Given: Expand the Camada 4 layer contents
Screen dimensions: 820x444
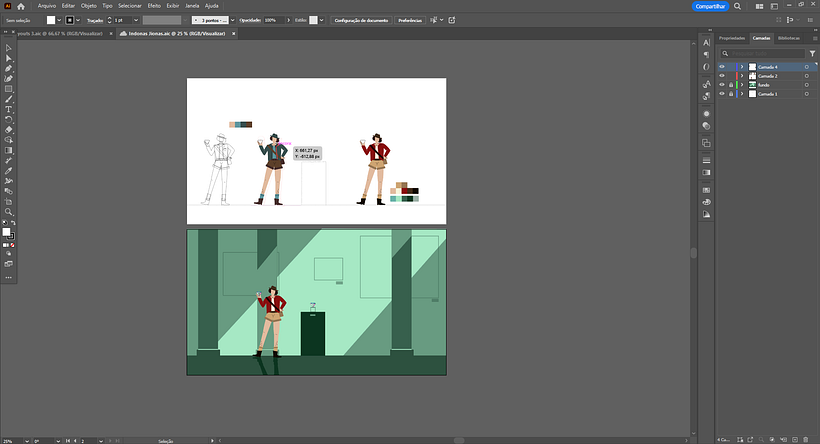Looking at the screenshot, I should coord(741,67).
